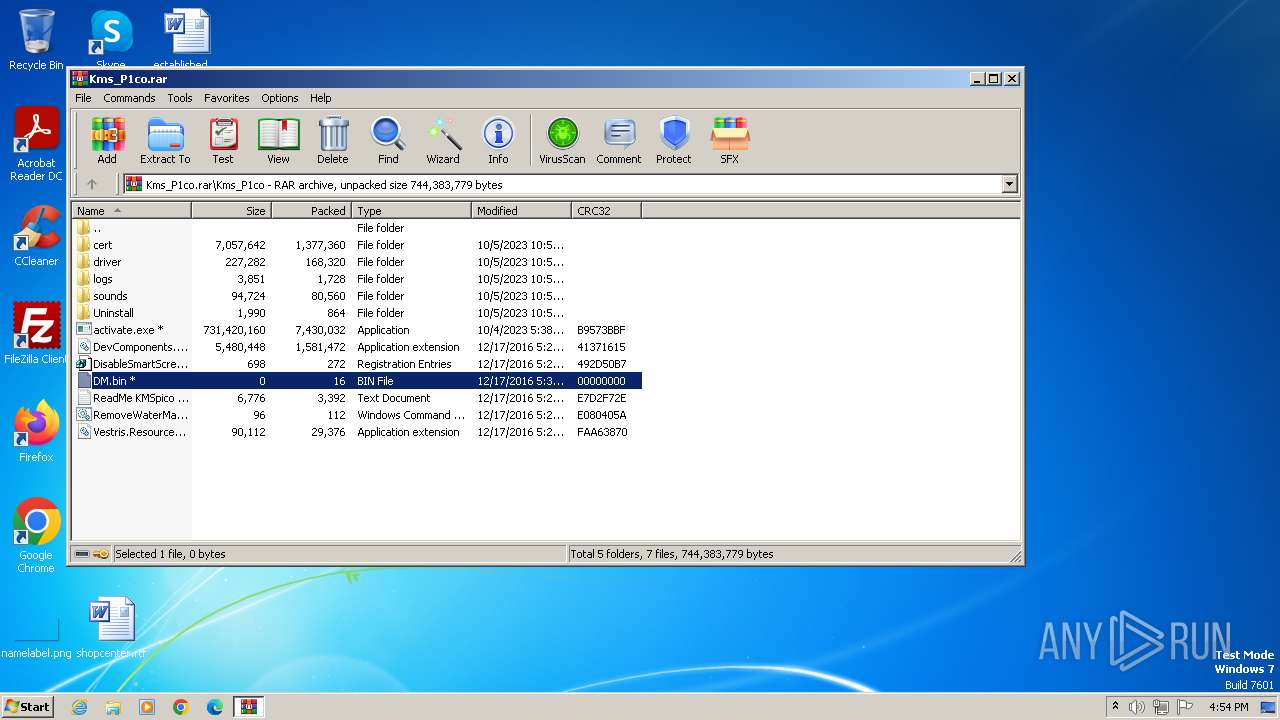Click the taskbar clock 4:54 PM
This screenshot has height=720, width=1280.
click(1228, 707)
